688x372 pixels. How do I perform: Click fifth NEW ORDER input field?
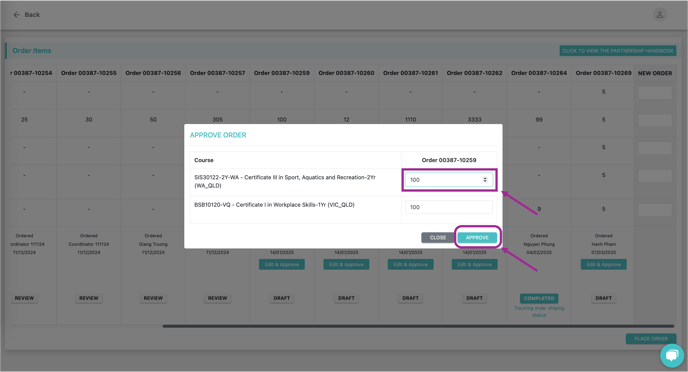coord(655,210)
